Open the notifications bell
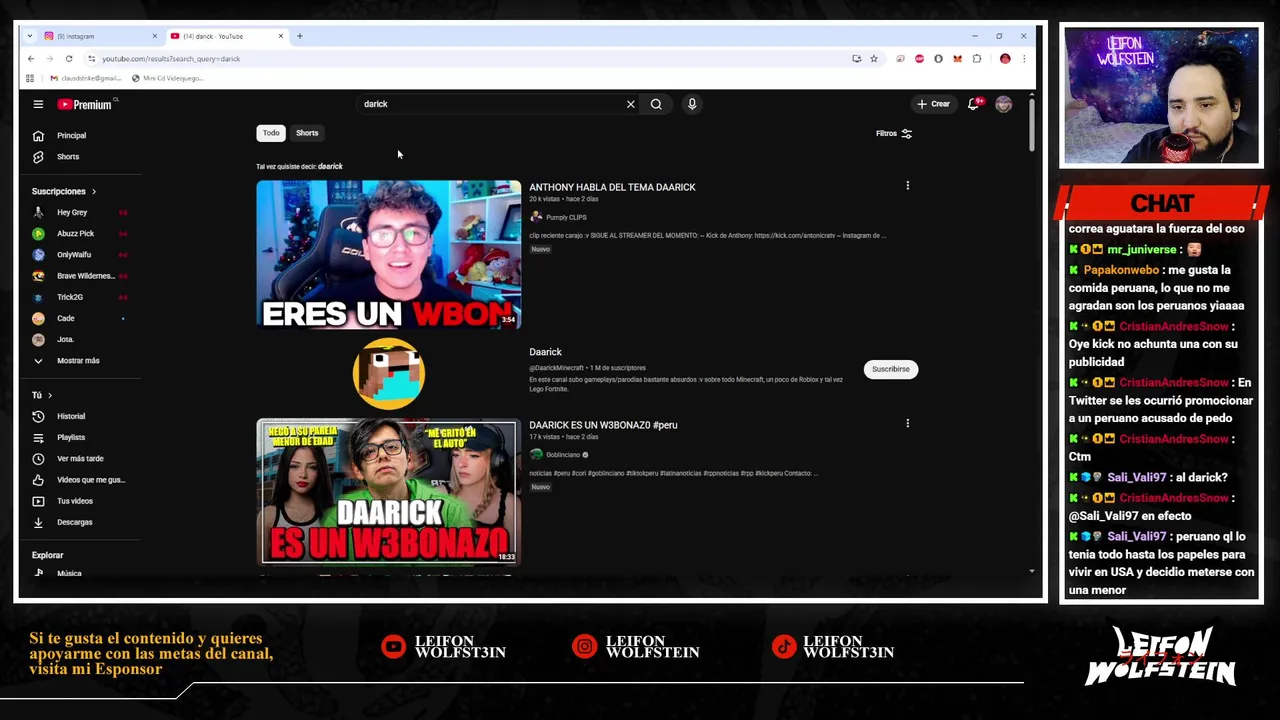The height and width of the screenshot is (720, 1280). click(x=973, y=104)
